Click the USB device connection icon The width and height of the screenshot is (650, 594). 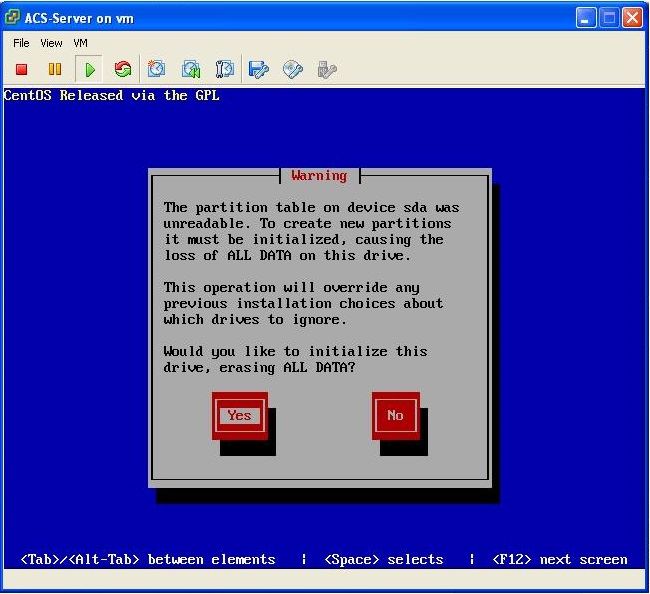[326, 69]
